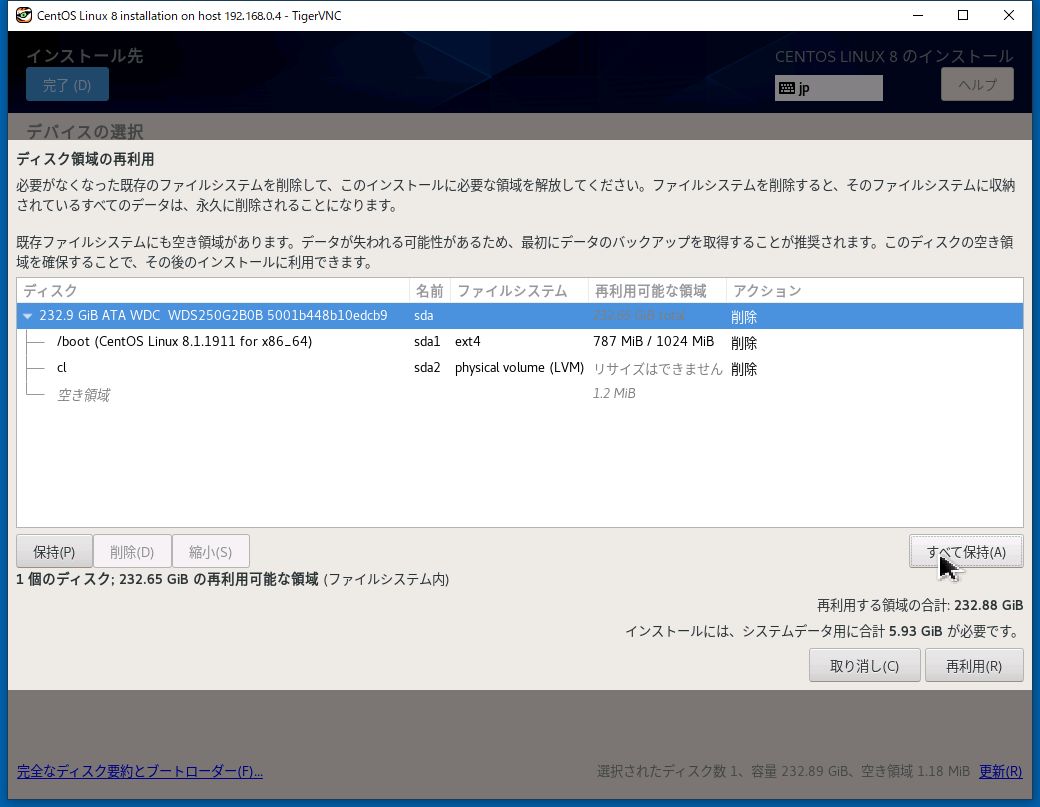
Task: Click the 削除 action for sda2
Action: [x=744, y=369]
